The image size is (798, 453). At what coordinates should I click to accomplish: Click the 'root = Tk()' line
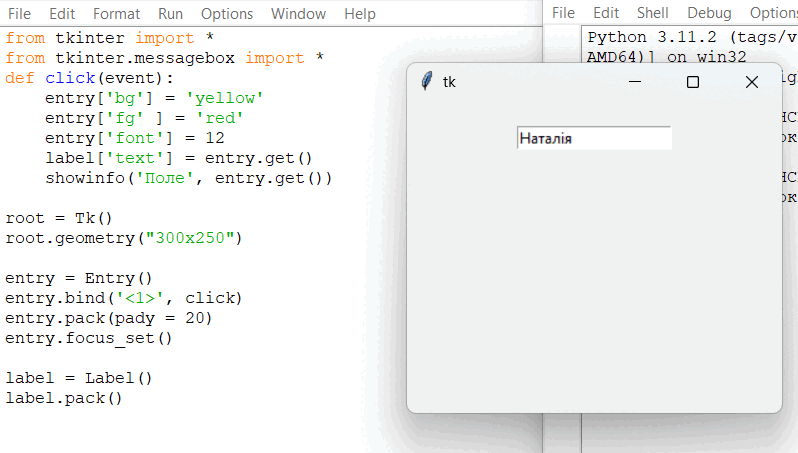pos(59,218)
